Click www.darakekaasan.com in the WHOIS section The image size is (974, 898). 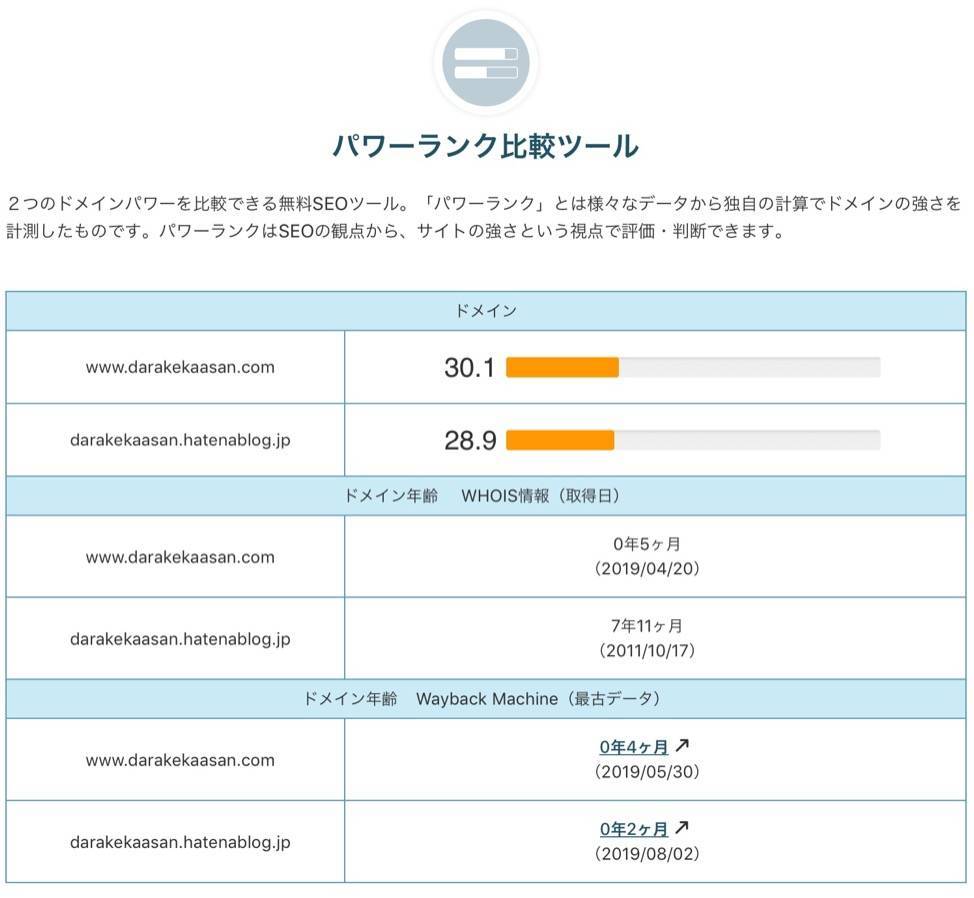(x=180, y=557)
